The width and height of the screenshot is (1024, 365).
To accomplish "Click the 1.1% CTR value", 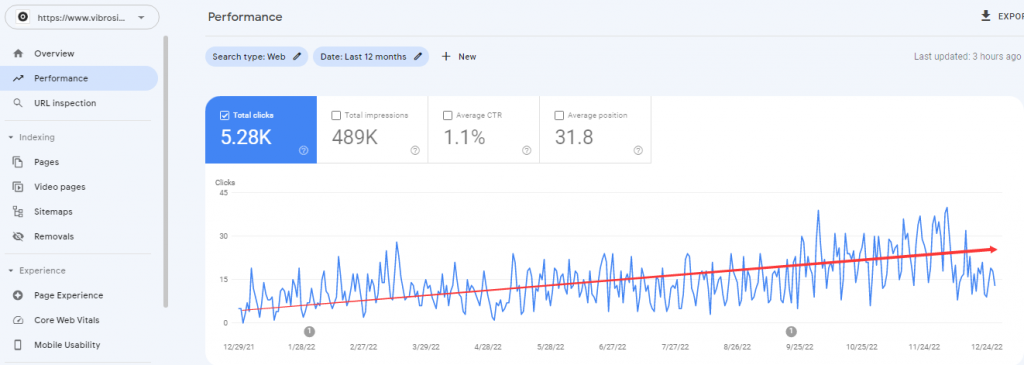I will [x=464, y=137].
